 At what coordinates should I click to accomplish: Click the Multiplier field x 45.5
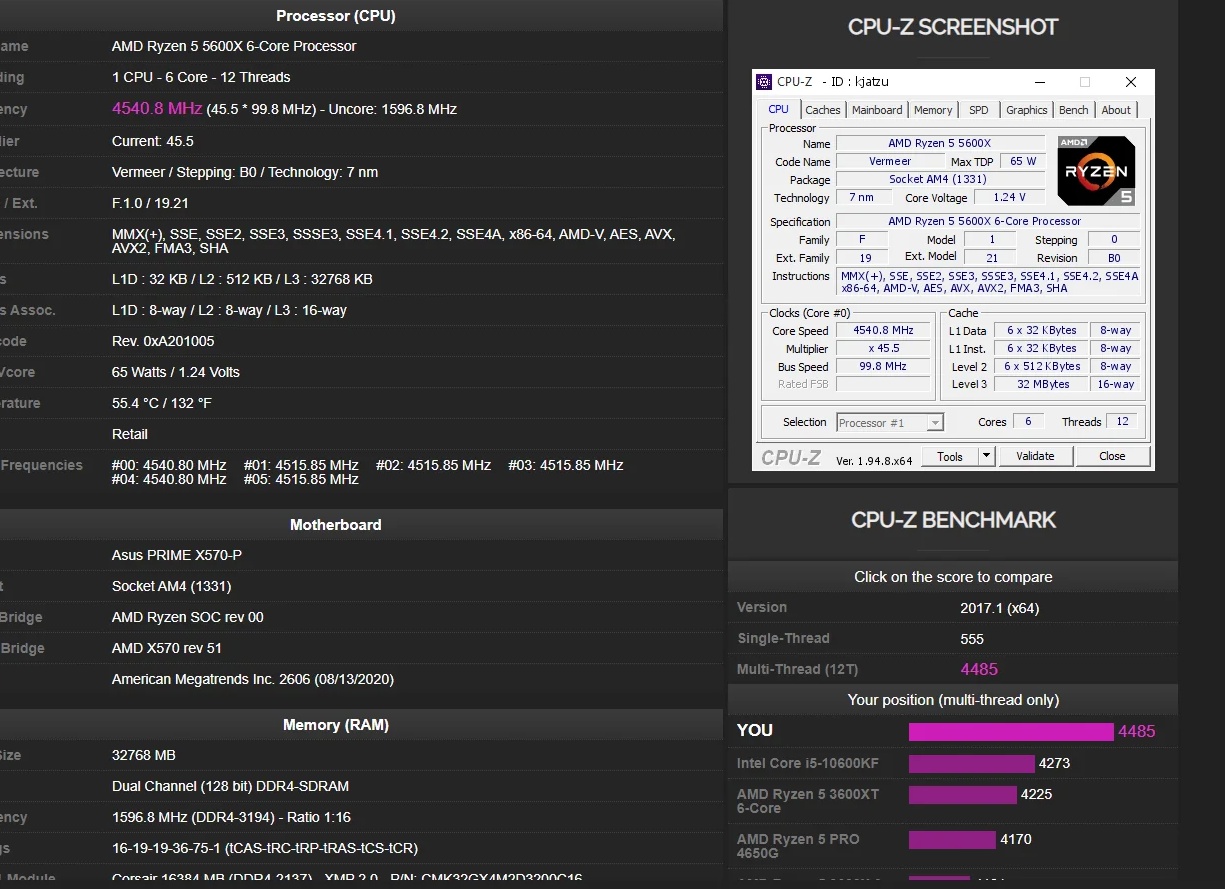click(883, 349)
